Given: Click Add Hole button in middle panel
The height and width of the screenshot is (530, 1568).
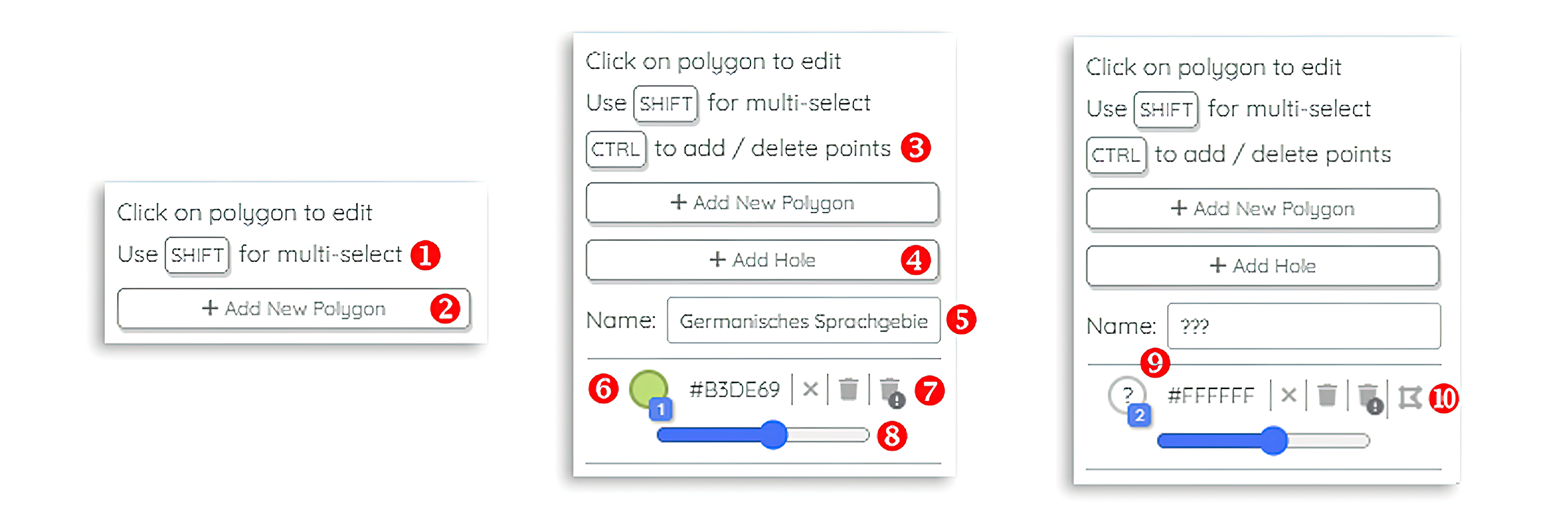Looking at the screenshot, I should tap(762, 260).
